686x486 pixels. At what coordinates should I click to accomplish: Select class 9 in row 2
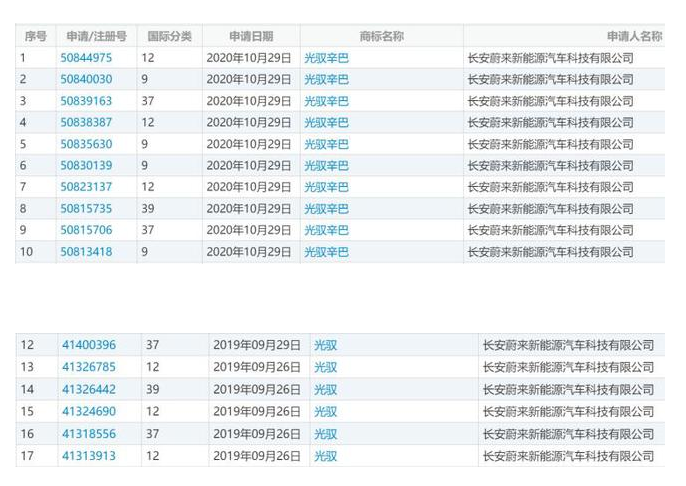pyautogui.click(x=144, y=79)
